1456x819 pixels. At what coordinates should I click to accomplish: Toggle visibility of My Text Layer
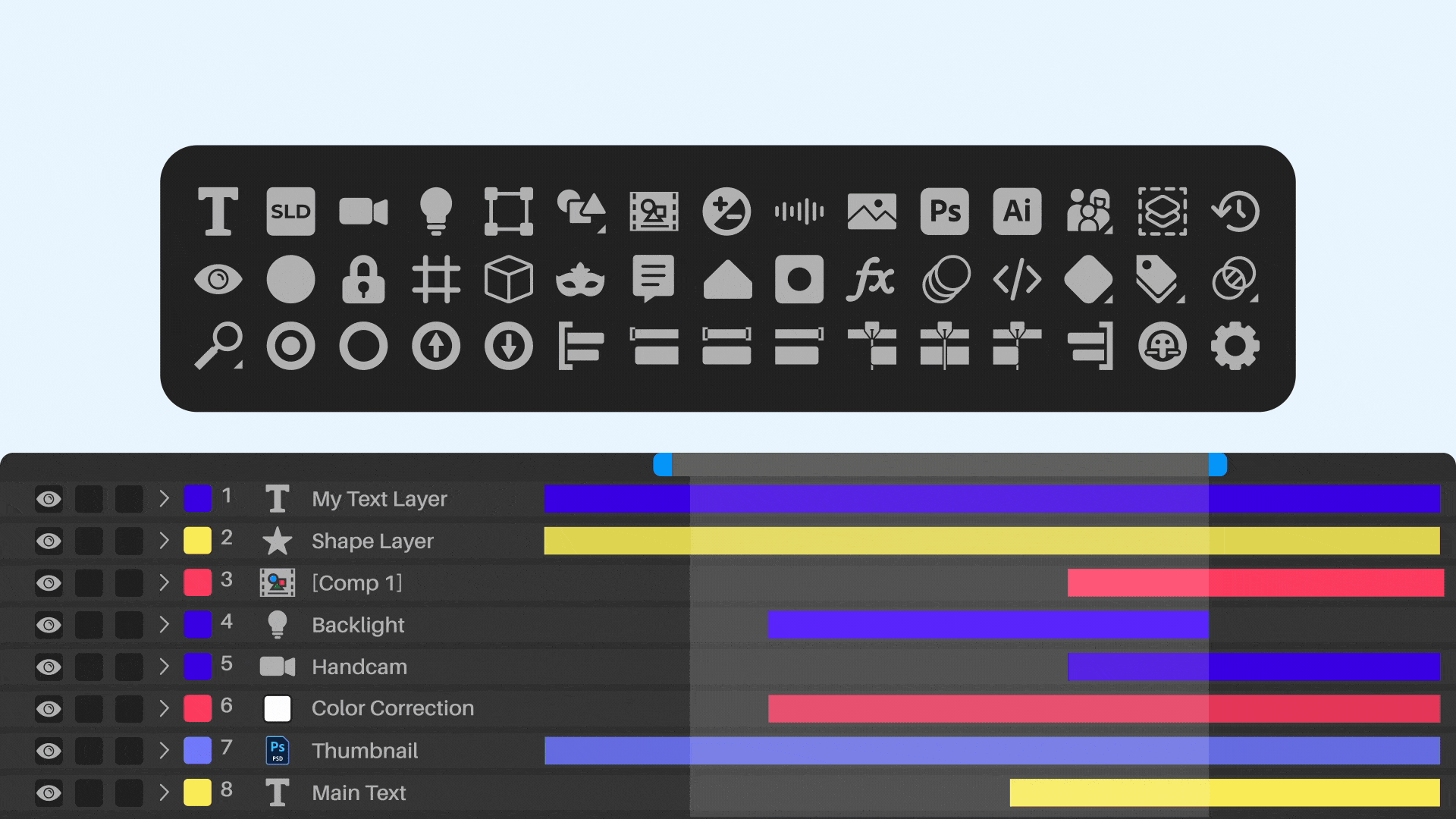(x=46, y=499)
